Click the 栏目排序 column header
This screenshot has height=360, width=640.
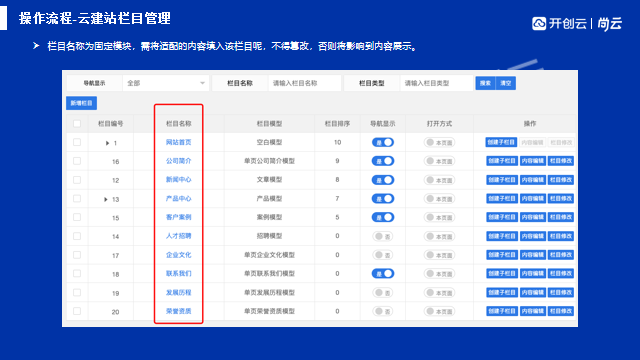pos(337,124)
